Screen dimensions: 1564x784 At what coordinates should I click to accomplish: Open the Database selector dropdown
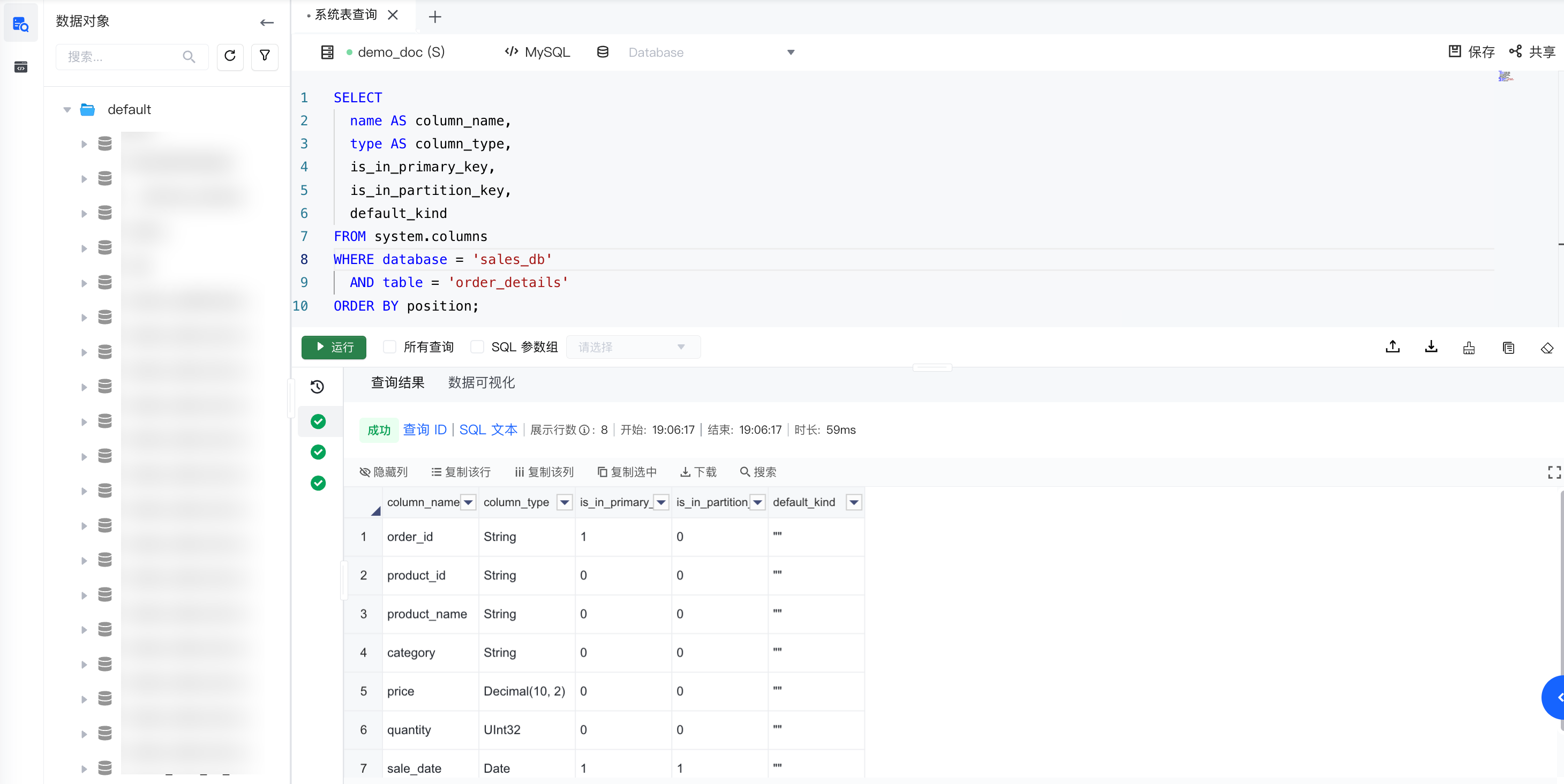[710, 53]
